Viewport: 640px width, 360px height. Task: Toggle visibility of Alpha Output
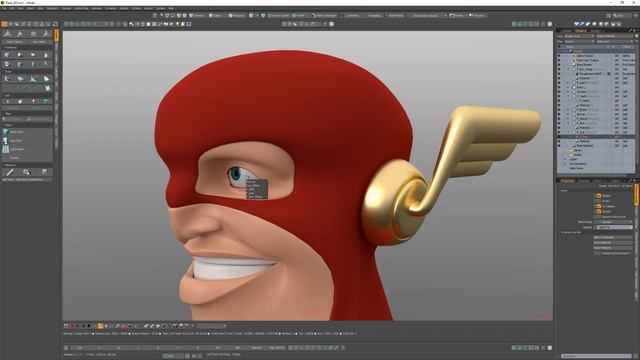pyautogui.click(x=559, y=56)
